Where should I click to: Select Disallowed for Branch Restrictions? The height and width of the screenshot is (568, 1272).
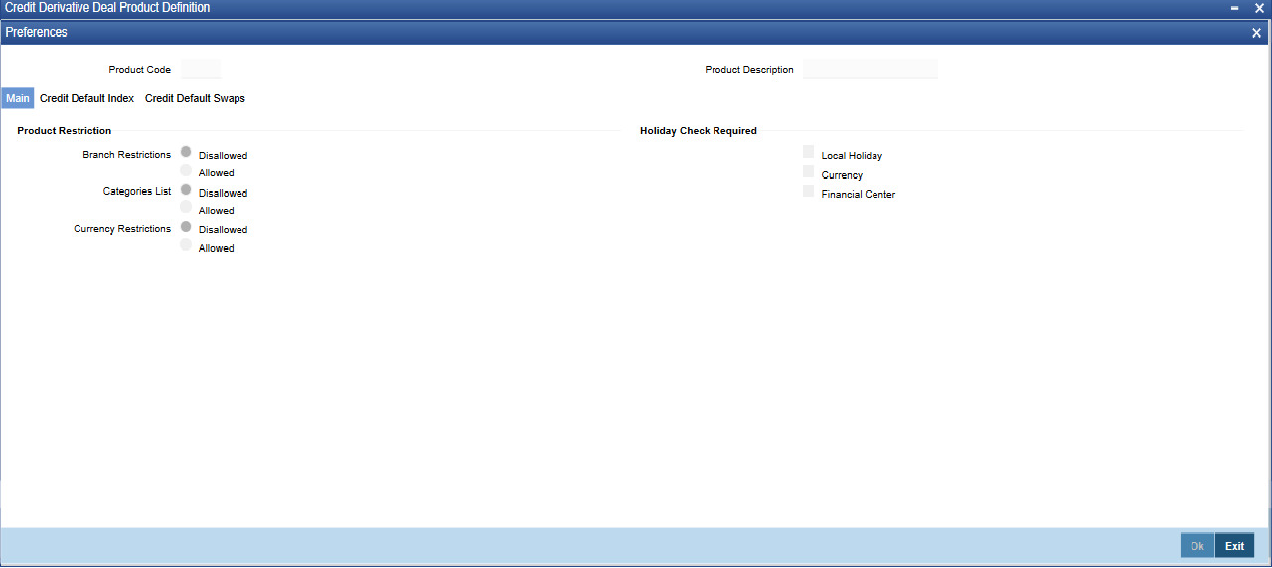(186, 152)
